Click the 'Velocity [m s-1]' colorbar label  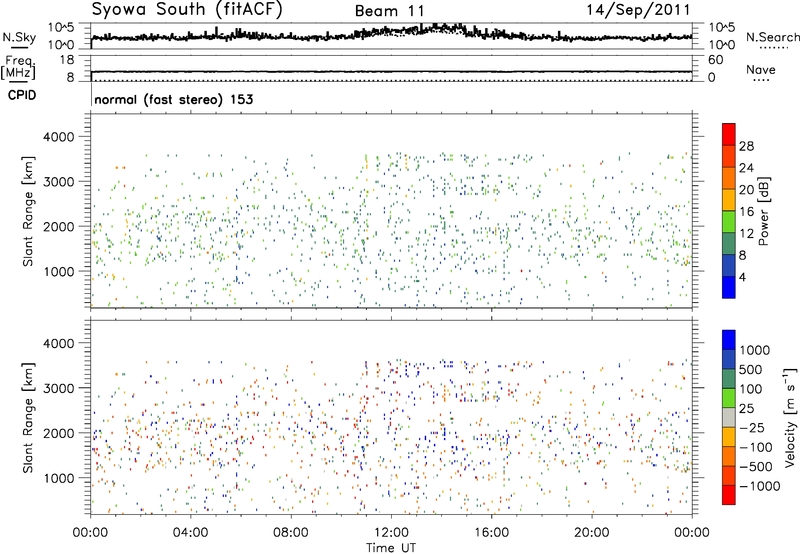790,417
